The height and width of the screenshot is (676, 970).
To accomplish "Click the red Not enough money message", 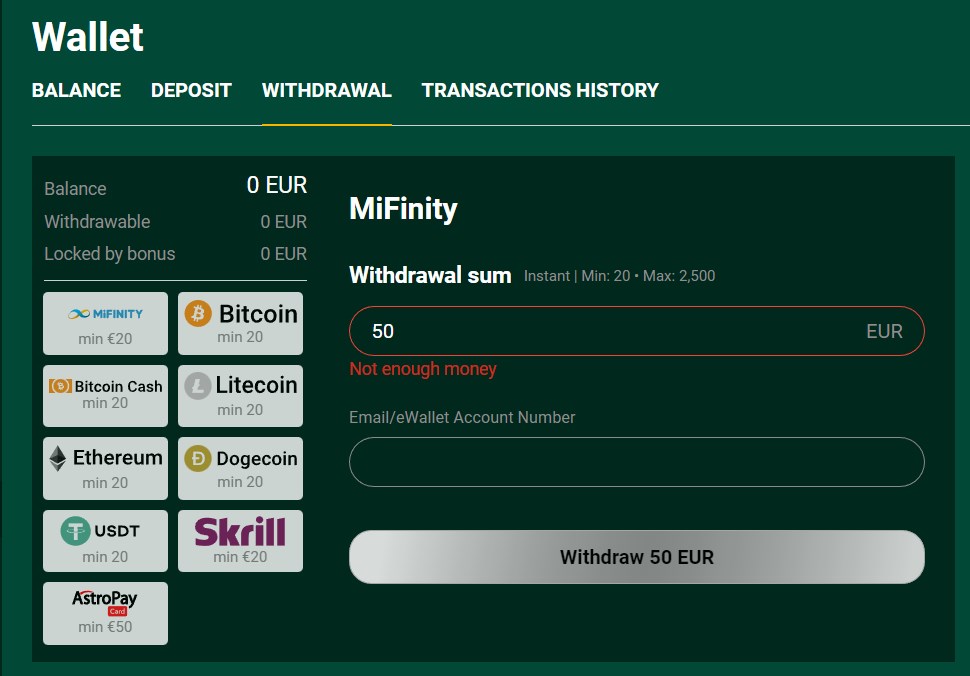I will click(x=423, y=369).
